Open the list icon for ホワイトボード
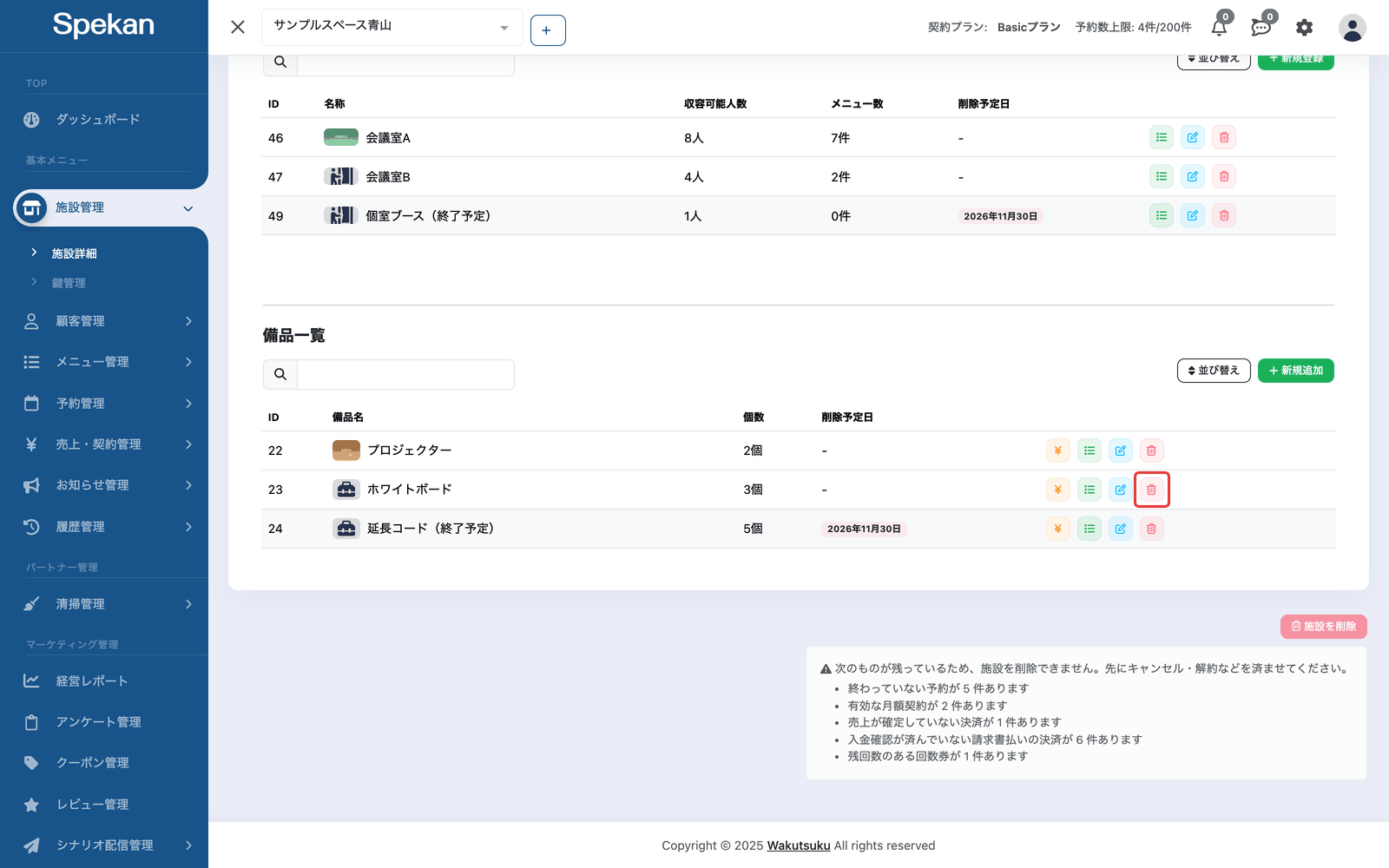 pos(1089,490)
